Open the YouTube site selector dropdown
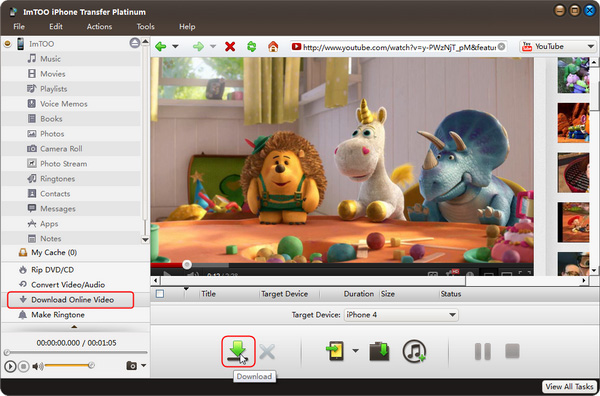The image size is (600, 396). coord(590,47)
